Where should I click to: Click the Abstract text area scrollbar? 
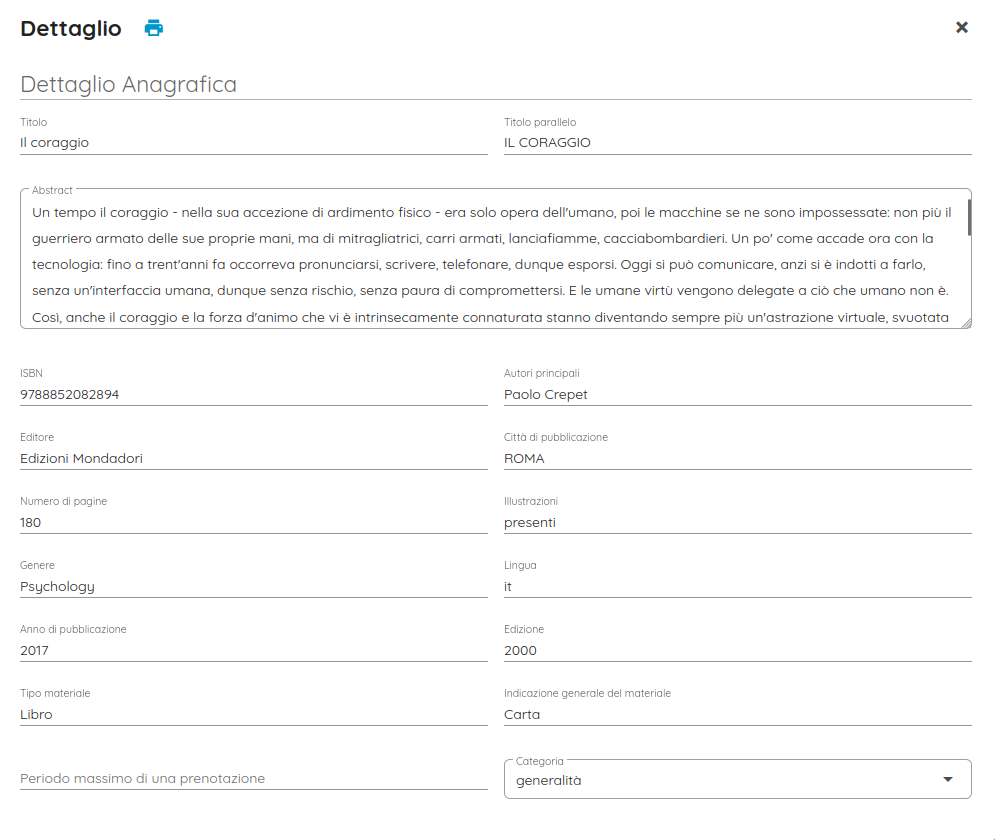pos(969,217)
